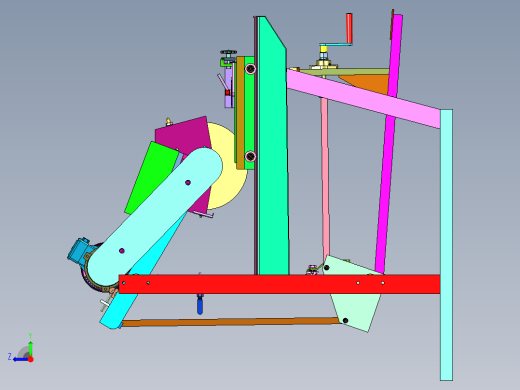Screen dimensions: 520x390
Task: Select the blue knob under the red beam
Action: click(x=200, y=306)
